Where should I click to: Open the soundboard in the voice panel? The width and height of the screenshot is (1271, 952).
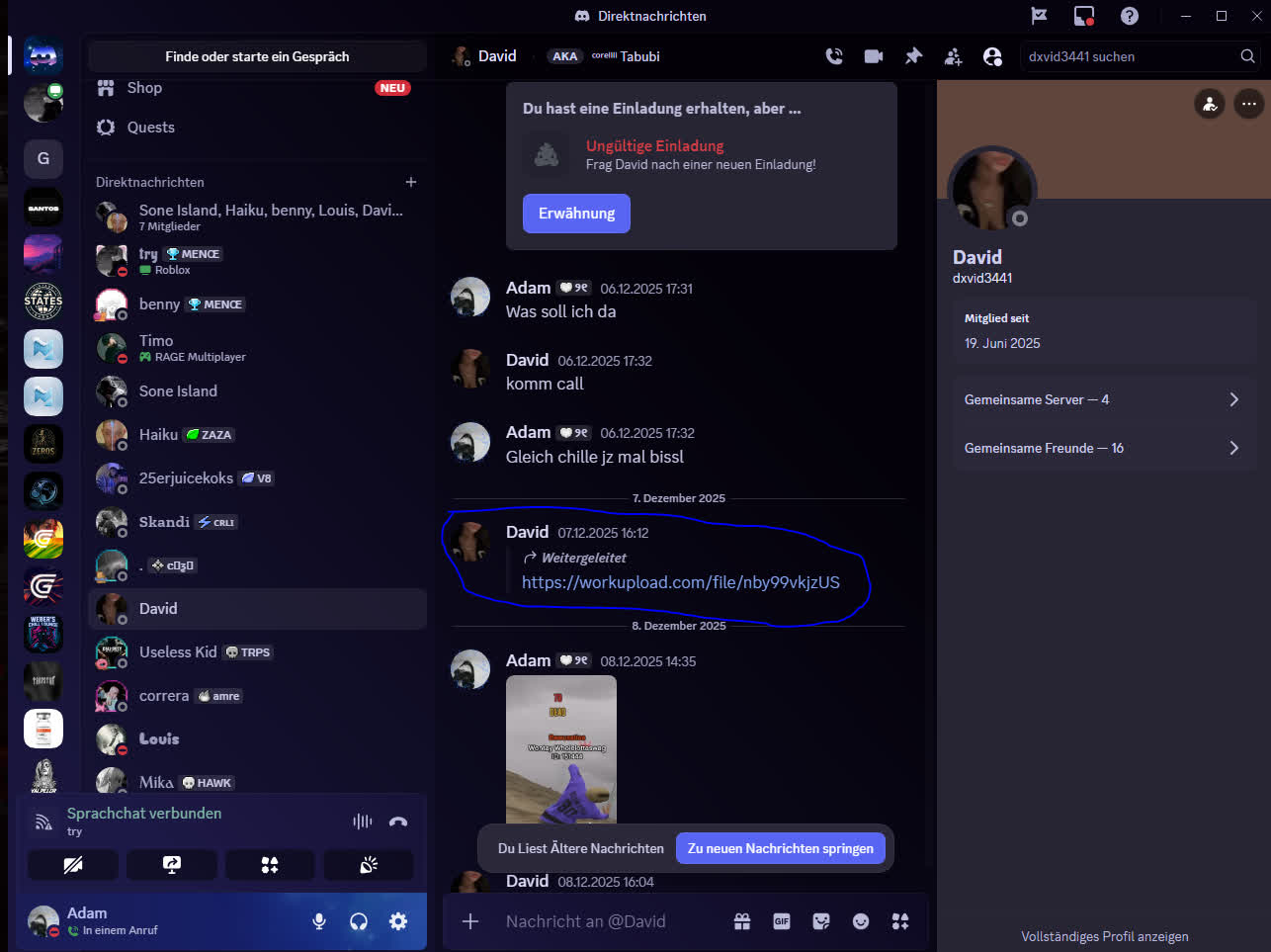(x=369, y=864)
